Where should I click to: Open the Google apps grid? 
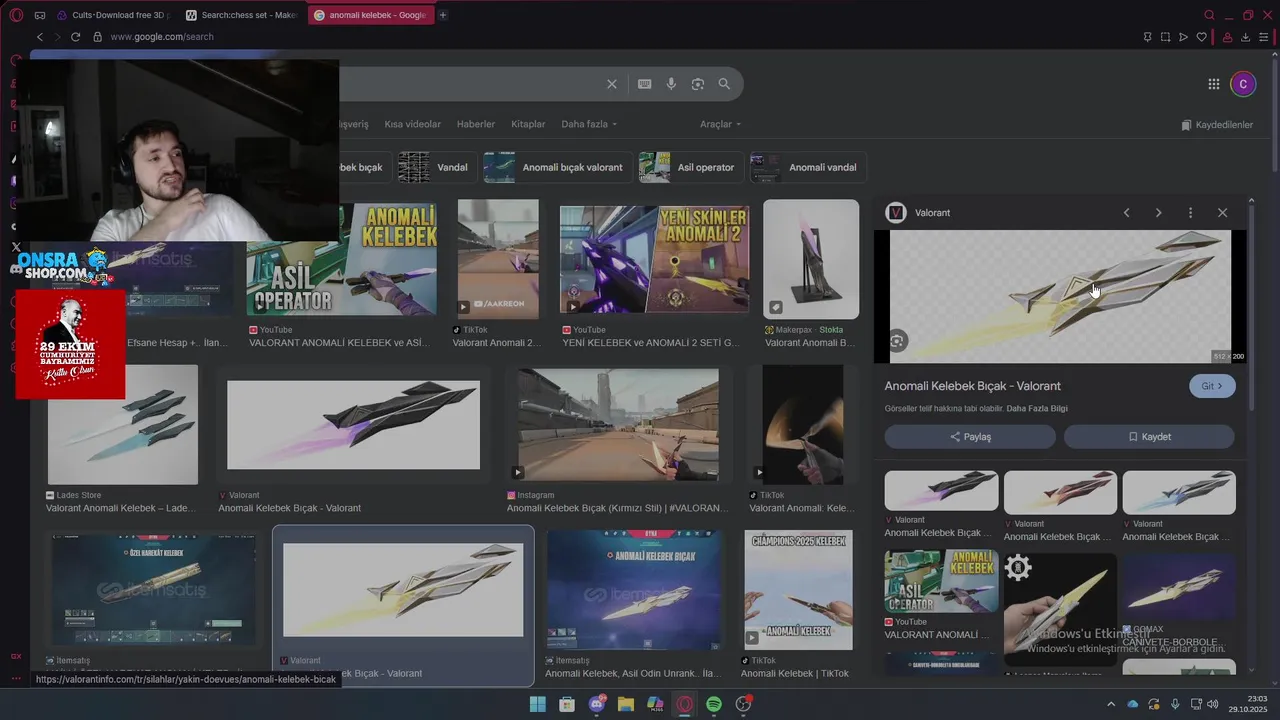pos(1213,84)
